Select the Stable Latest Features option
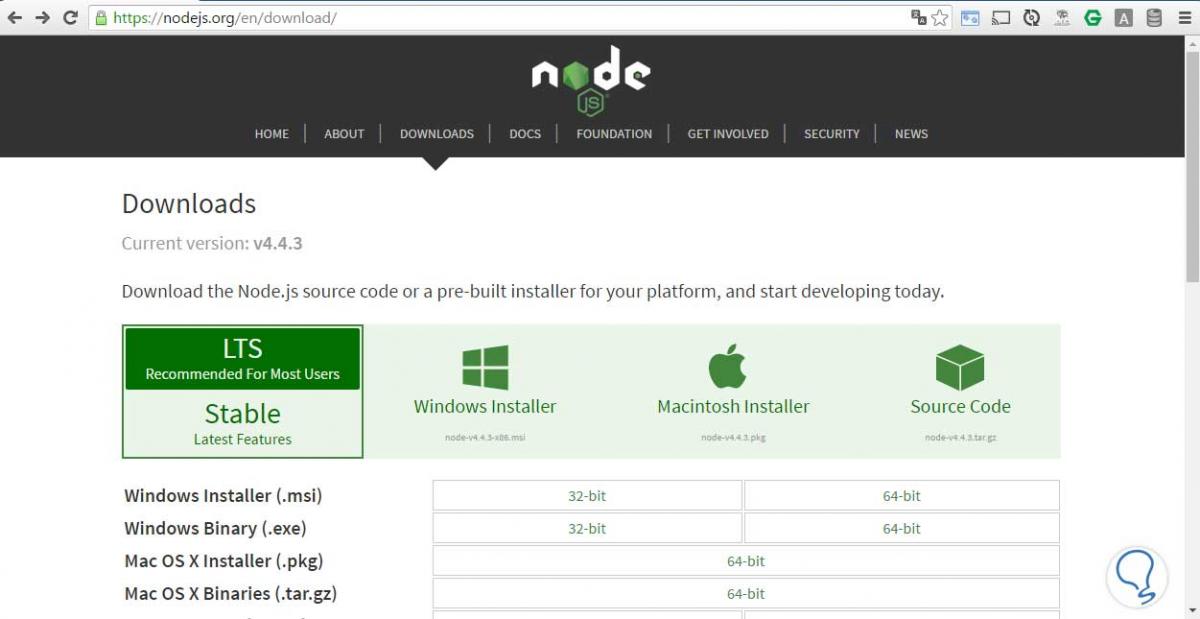 [243, 424]
